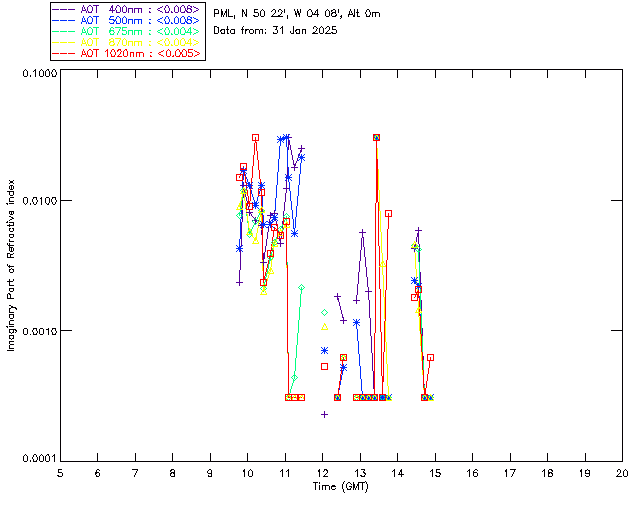The height and width of the screenshot is (512, 640).
Task: Select the blue dashed line sample in legend
Action: (64, 20)
